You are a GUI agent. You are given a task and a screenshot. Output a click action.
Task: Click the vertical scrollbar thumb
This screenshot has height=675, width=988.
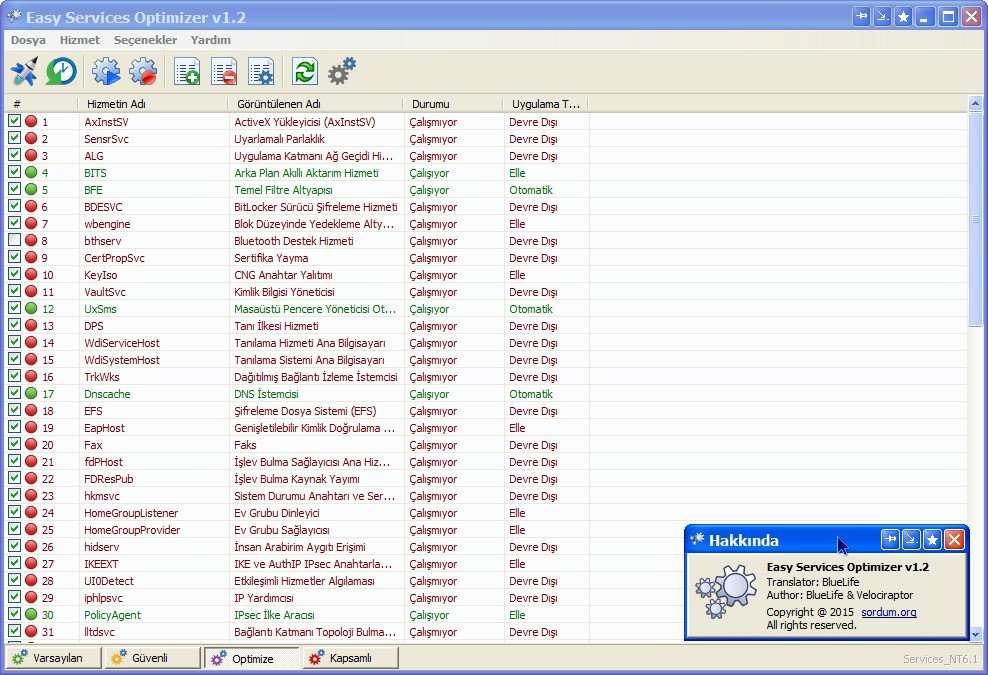pos(975,219)
